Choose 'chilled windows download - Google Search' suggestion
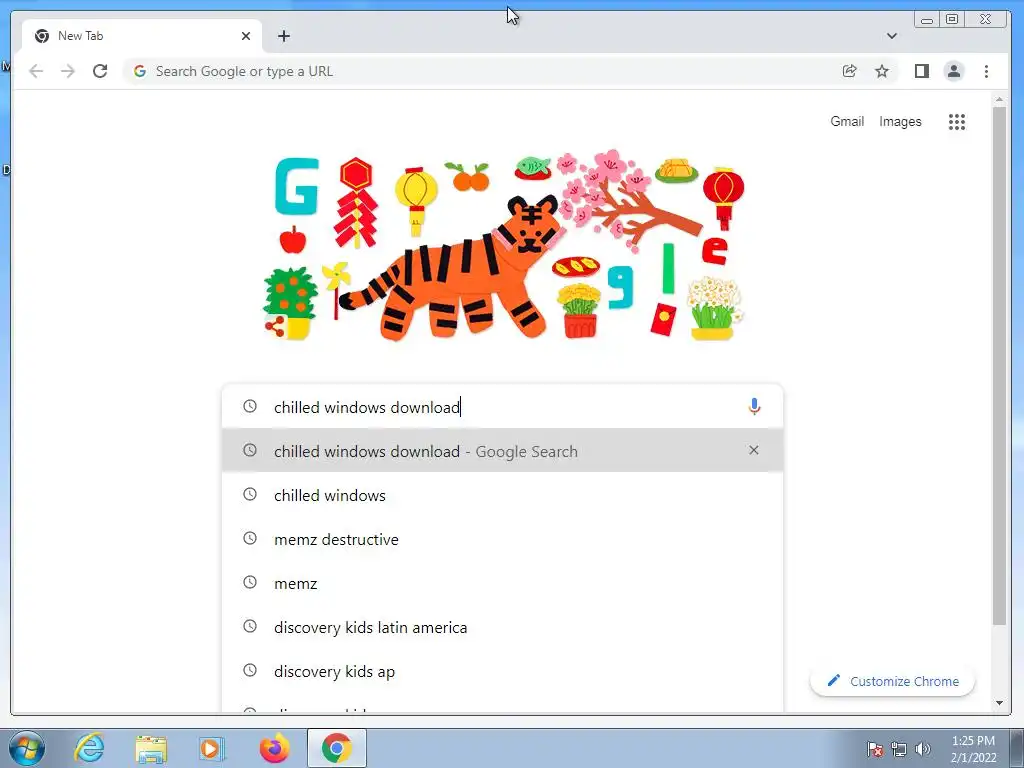Image resolution: width=1024 pixels, height=768 pixels. coord(502,451)
